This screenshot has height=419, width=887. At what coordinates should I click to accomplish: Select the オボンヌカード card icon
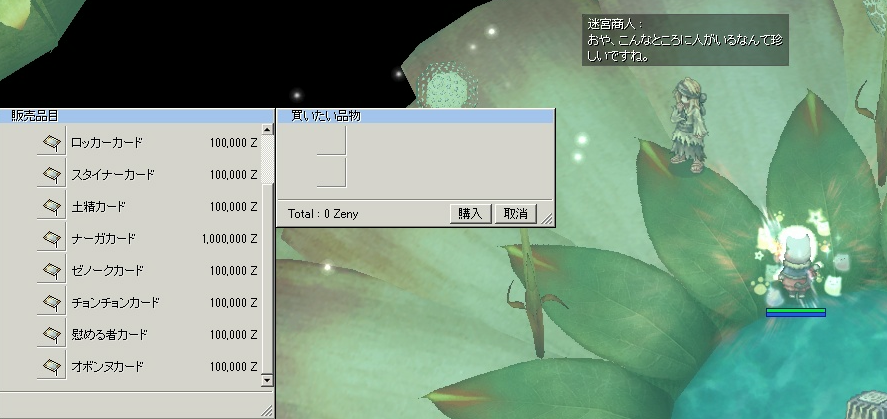point(51,367)
